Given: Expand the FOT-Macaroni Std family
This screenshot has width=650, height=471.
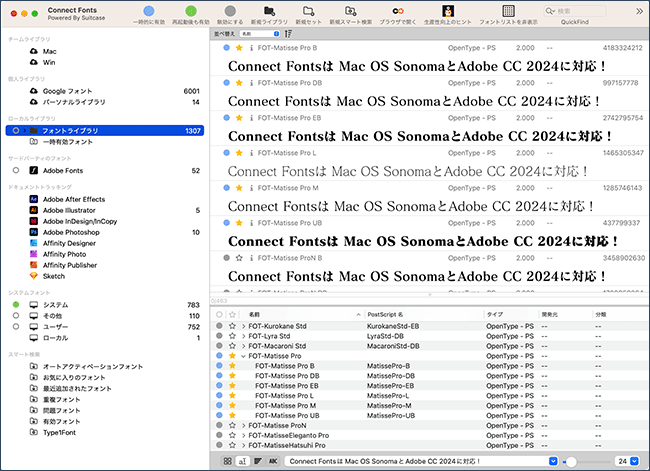Looking at the screenshot, I should 243,346.
